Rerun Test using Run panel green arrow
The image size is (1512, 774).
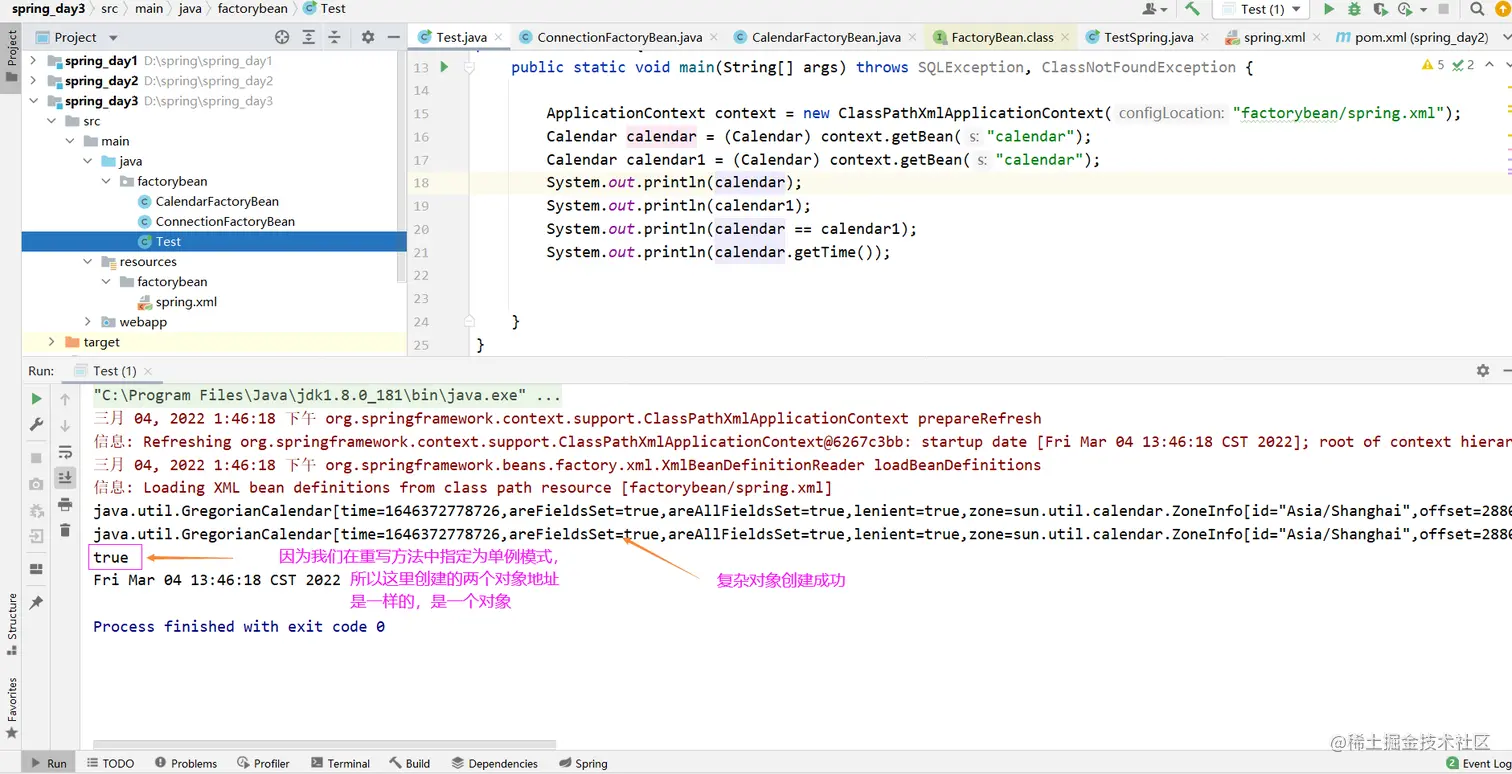pos(37,399)
